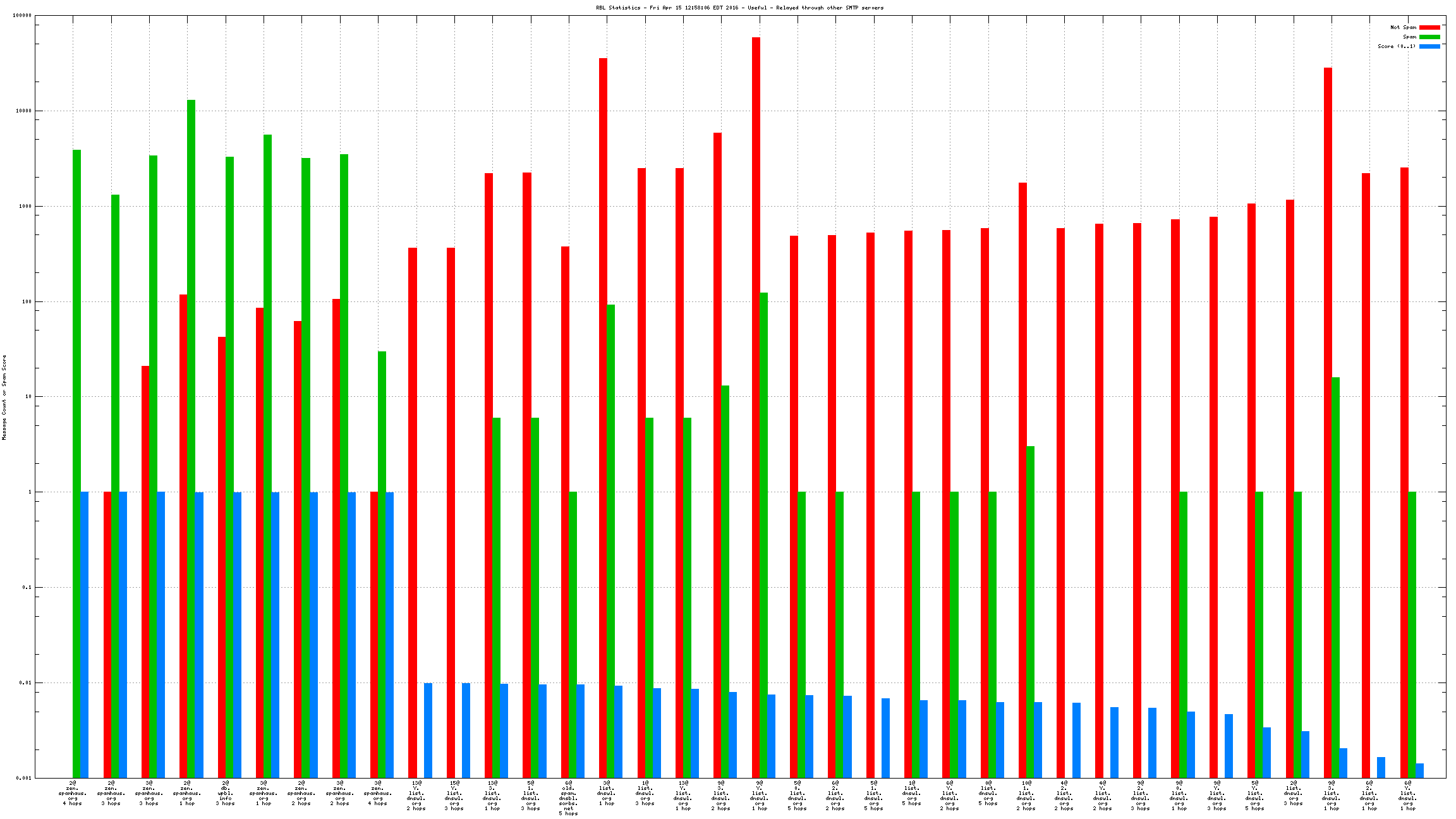Click the 0.001 y-axis tick label
The width and height of the screenshot is (1456, 819).
[23, 778]
